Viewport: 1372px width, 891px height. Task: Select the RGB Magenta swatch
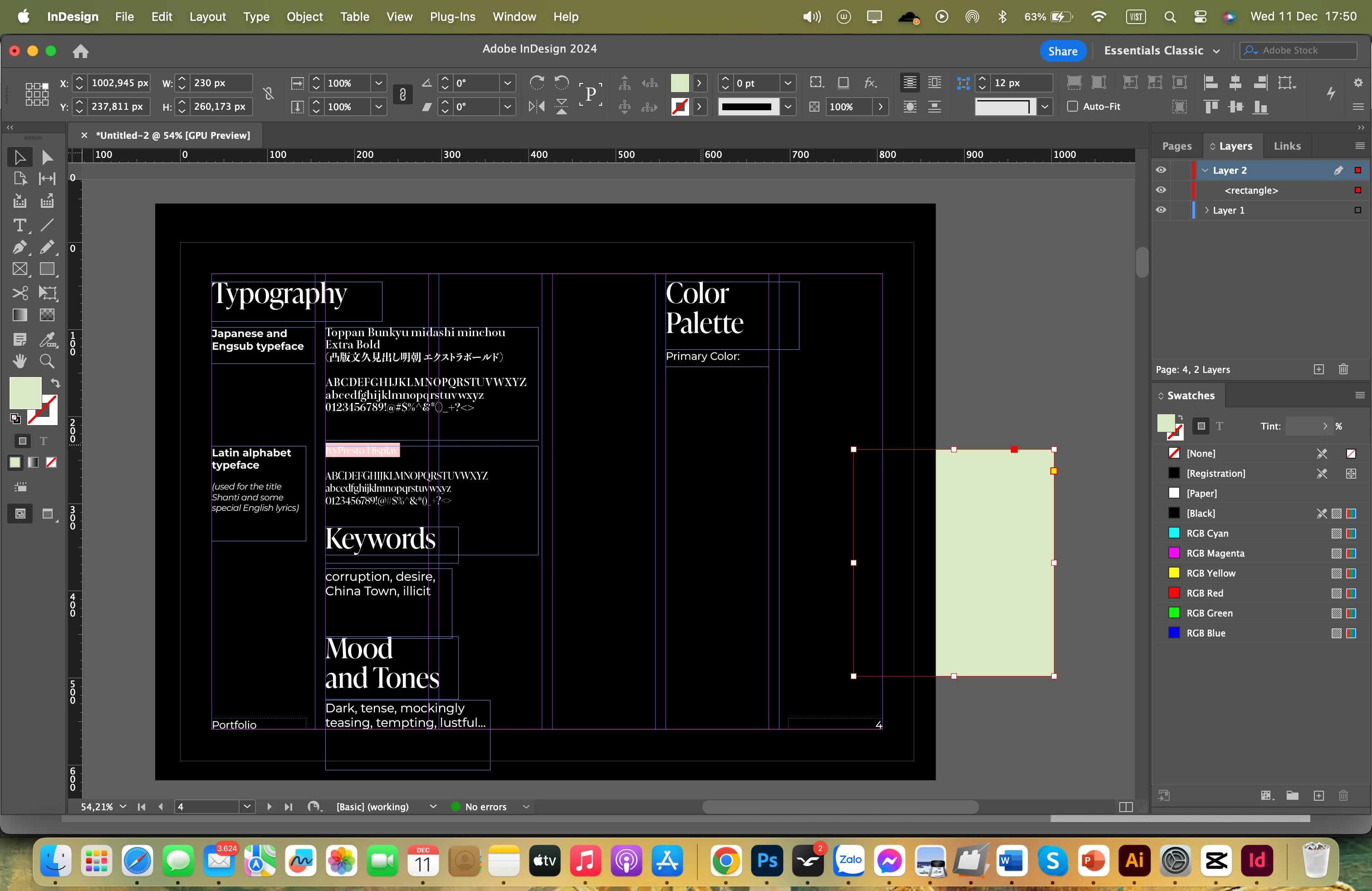tap(1215, 553)
